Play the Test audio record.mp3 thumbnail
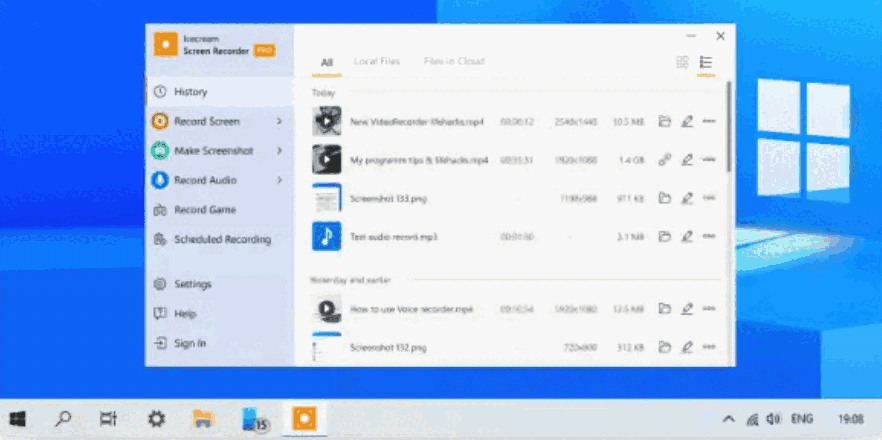The image size is (882, 440). pyautogui.click(x=327, y=236)
